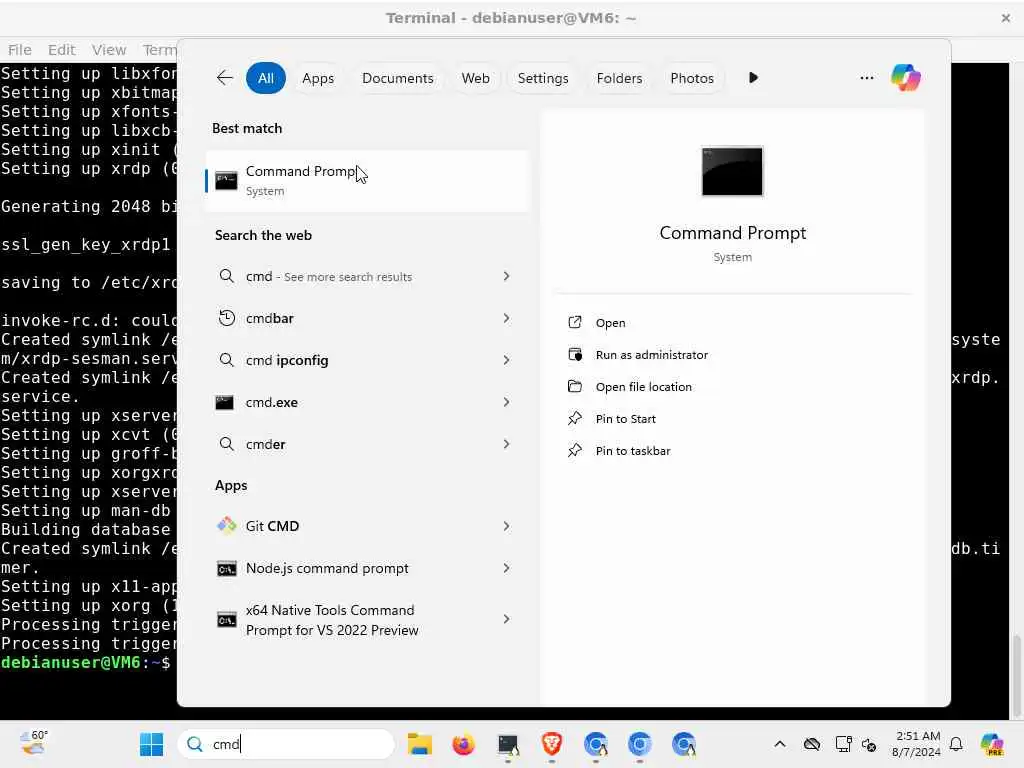Viewport: 1024px width, 768px height.
Task: Switch to the Photos filter tab
Action: 692,78
